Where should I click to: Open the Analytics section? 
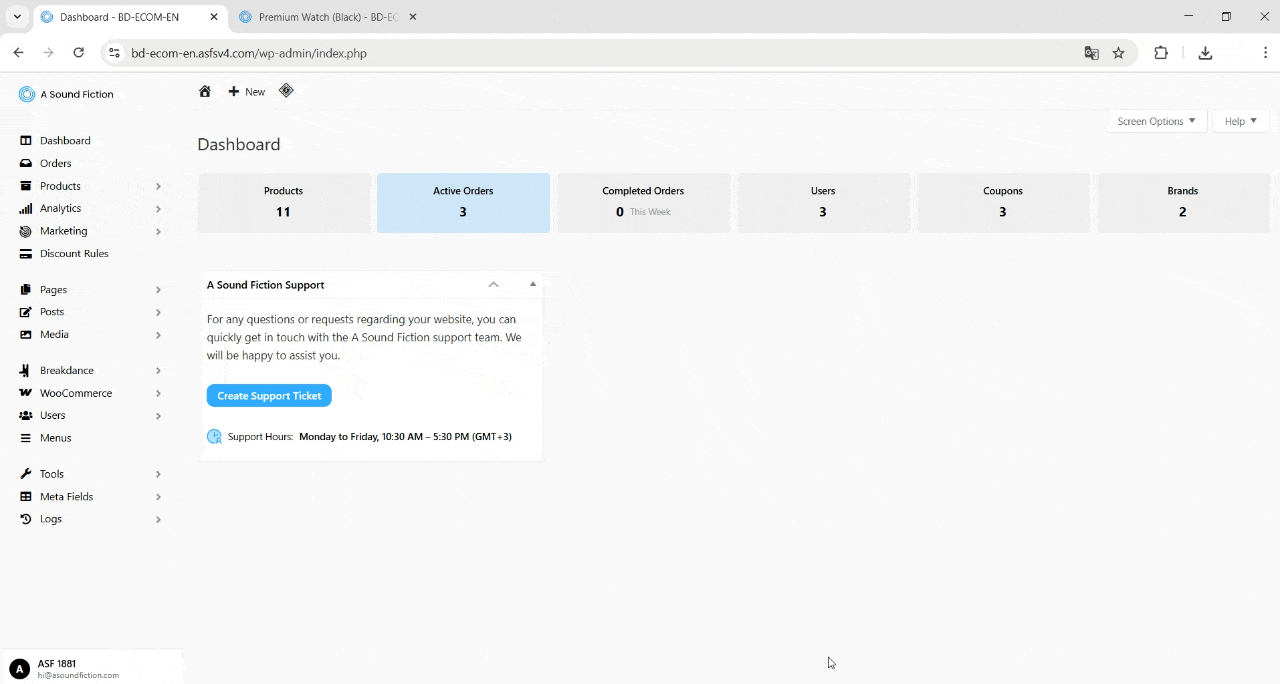(x=62, y=208)
